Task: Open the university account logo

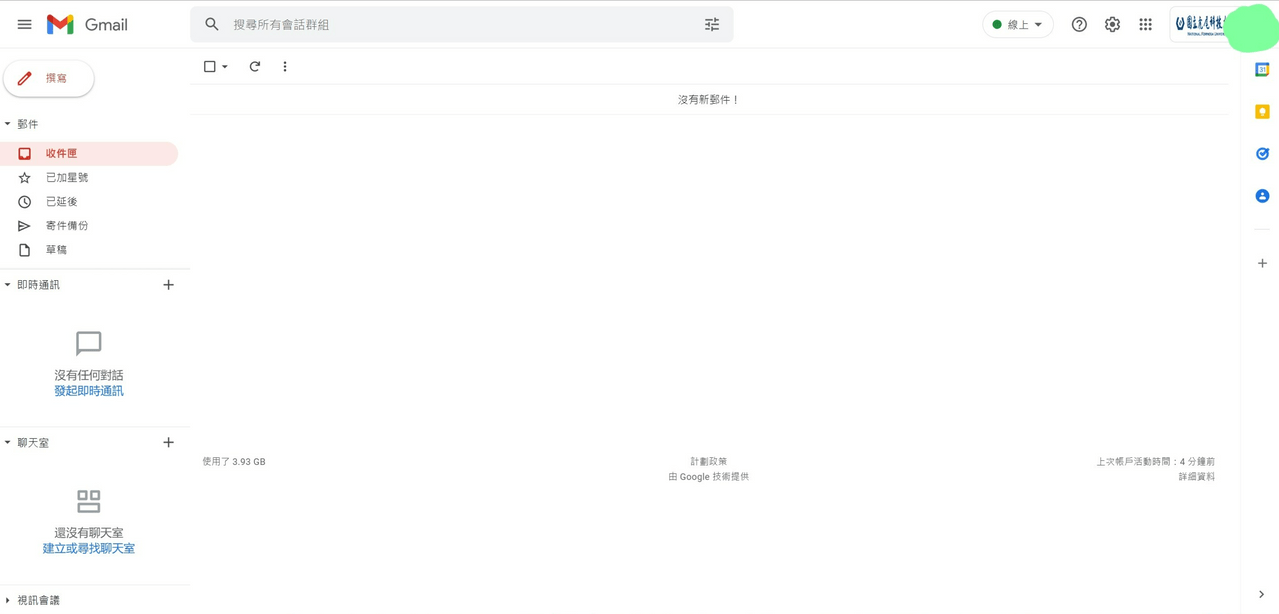Action: coord(1200,24)
